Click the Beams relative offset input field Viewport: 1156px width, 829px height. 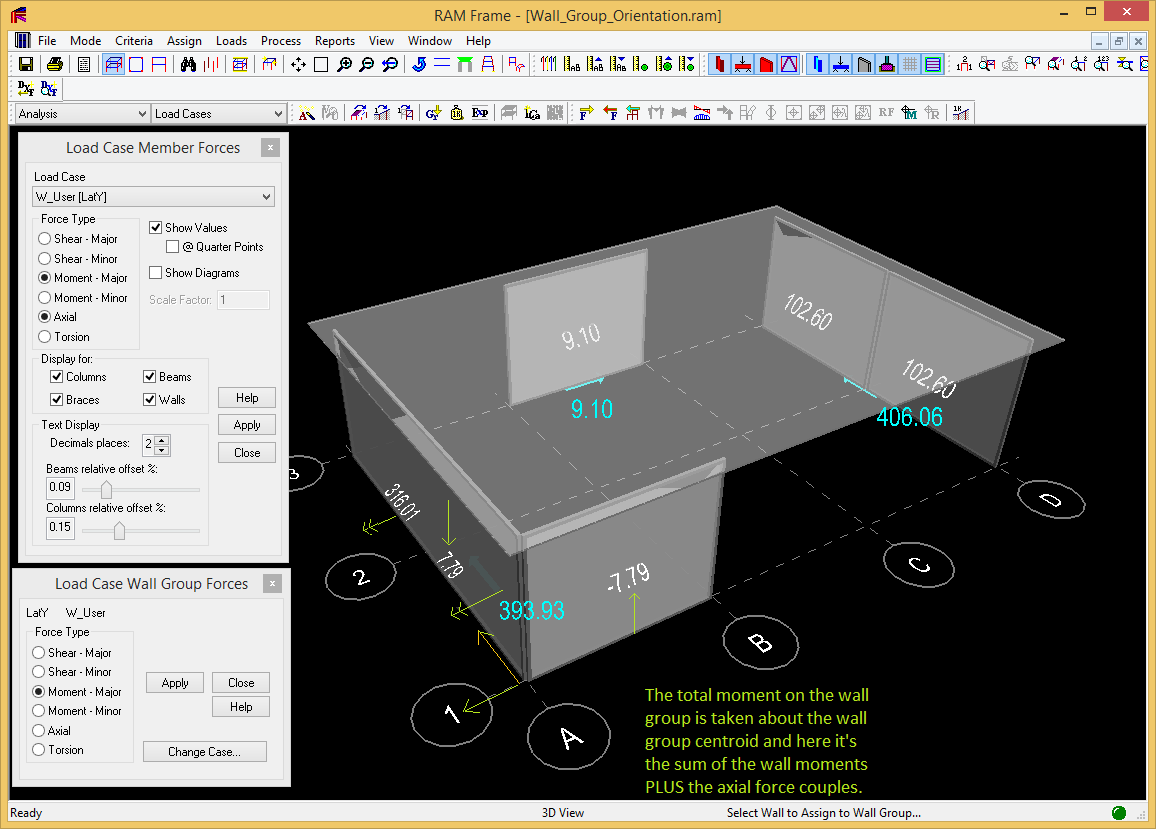60,488
